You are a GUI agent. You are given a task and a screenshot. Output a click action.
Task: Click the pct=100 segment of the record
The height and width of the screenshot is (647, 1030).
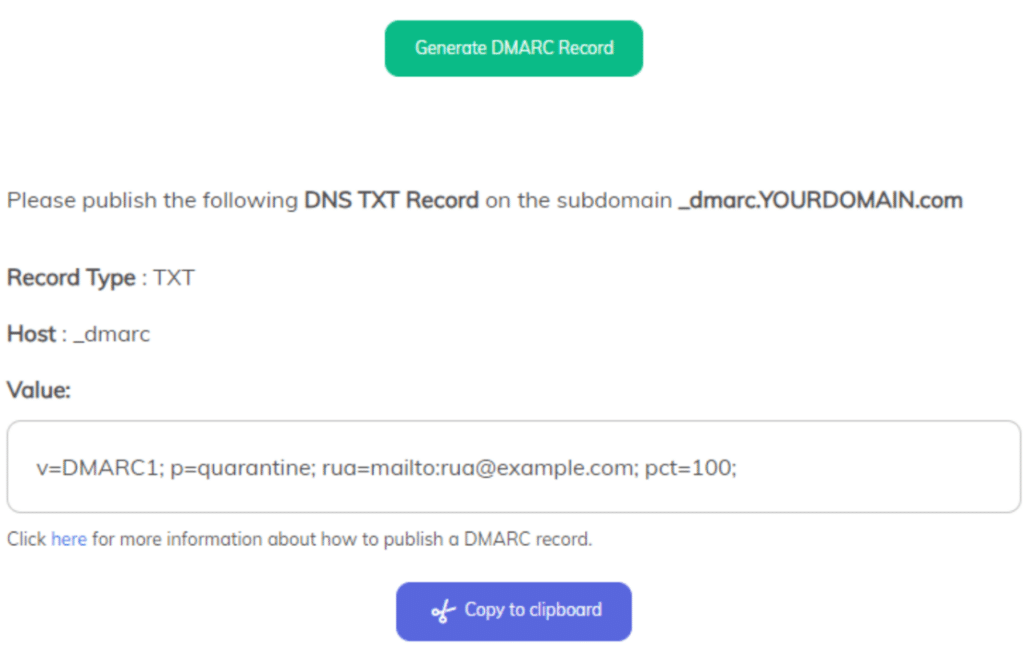pyautogui.click(x=690, y=467)
